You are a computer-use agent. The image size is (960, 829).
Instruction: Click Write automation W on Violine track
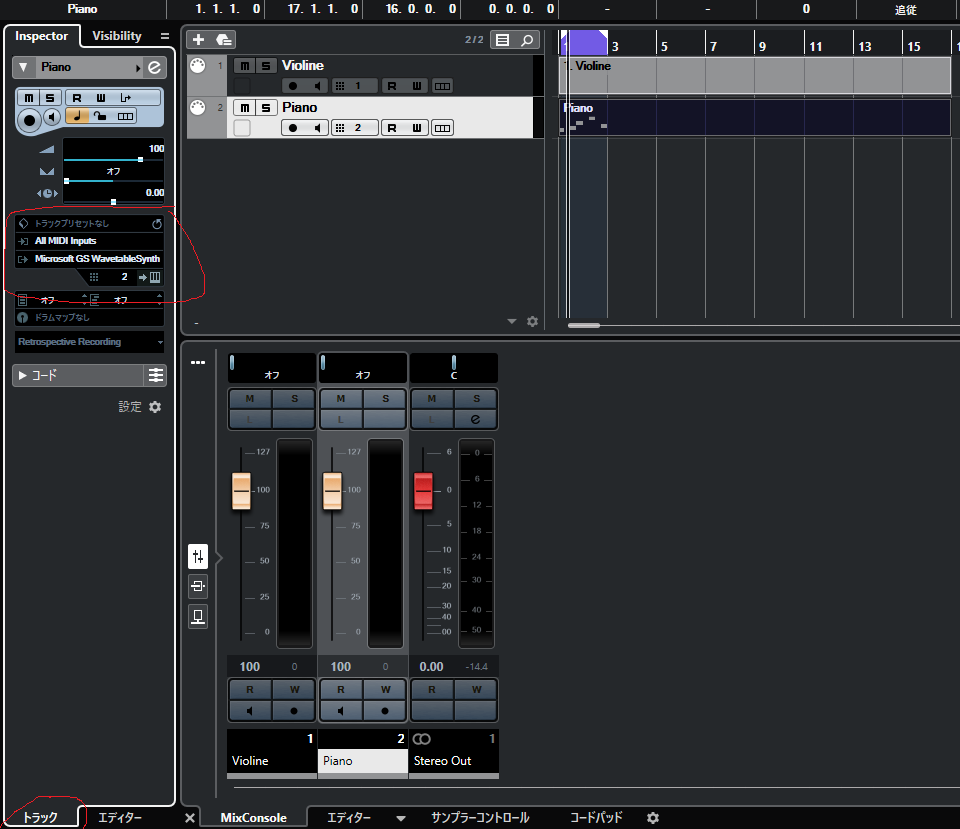[x=416, y=86]
